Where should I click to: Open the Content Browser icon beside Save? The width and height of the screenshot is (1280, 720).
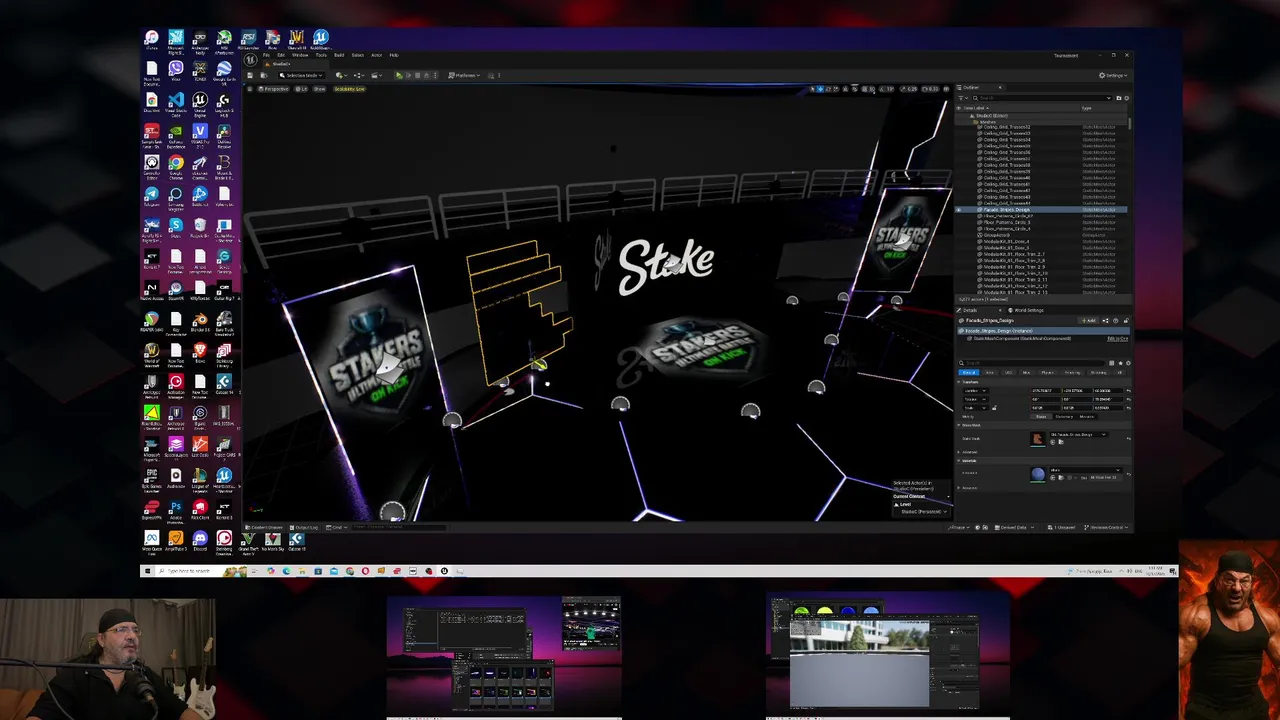click(264, 75)
